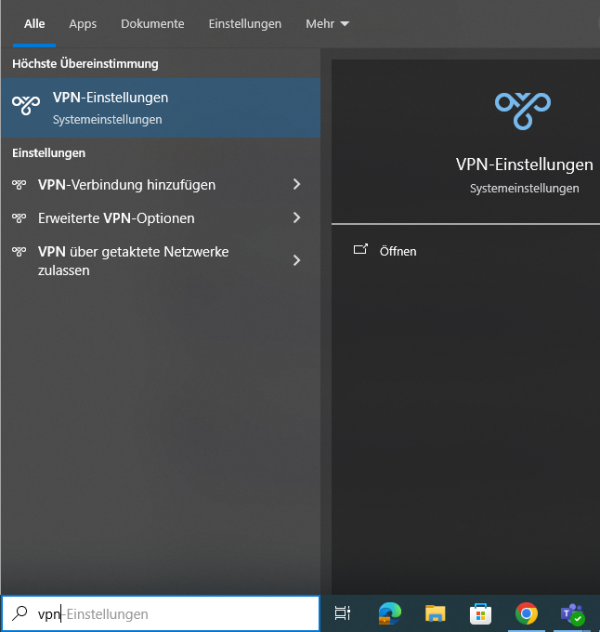Click VPN icon in top match row

(x=26, y=105)
